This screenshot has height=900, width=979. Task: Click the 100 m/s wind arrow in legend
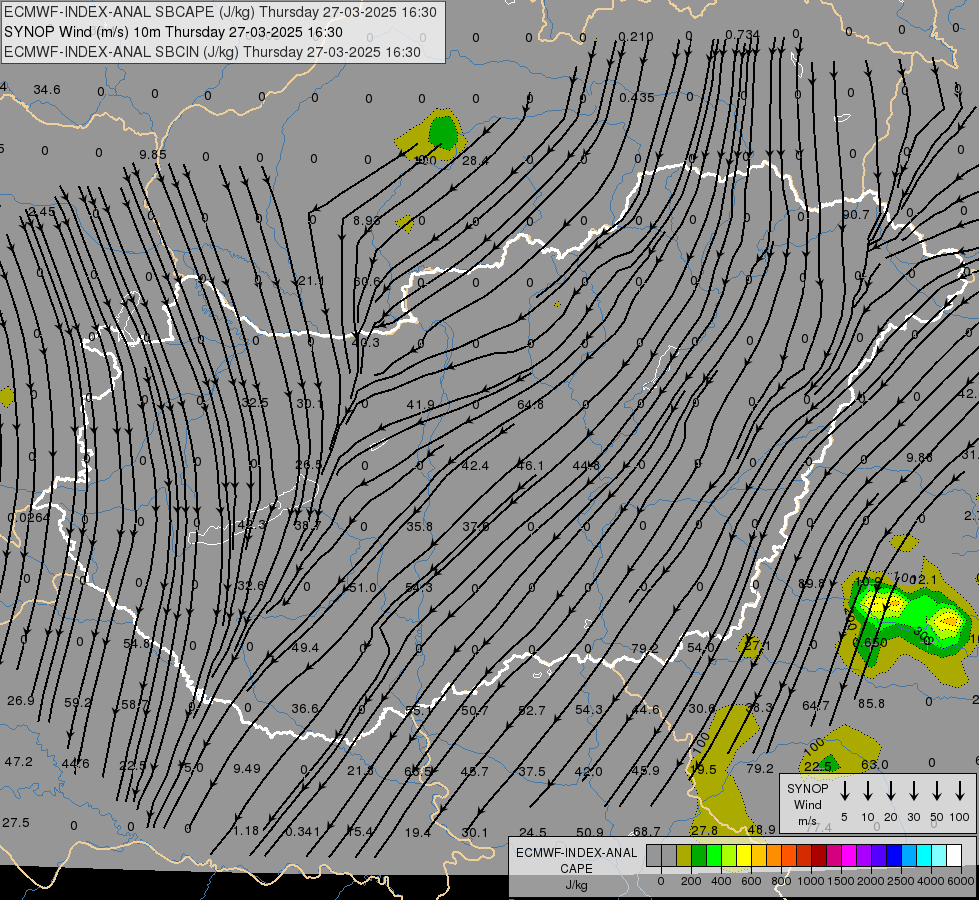[960, 791]
